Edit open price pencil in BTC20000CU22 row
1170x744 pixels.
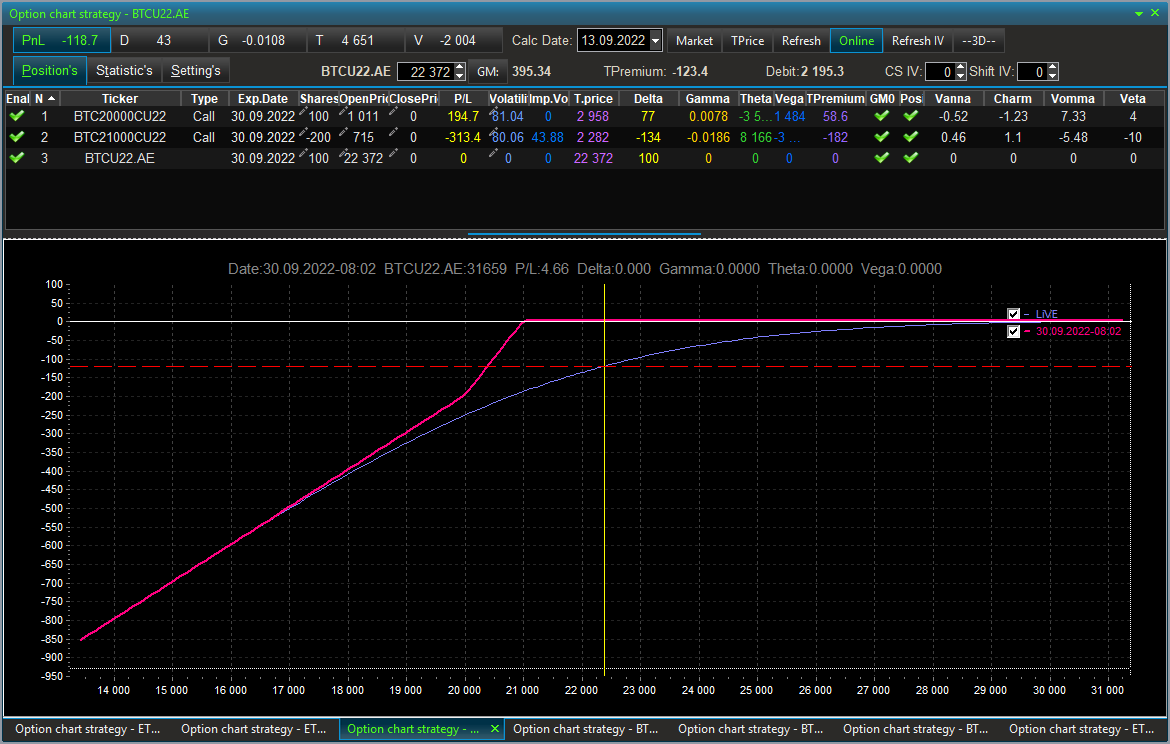[x=343, y=112]
